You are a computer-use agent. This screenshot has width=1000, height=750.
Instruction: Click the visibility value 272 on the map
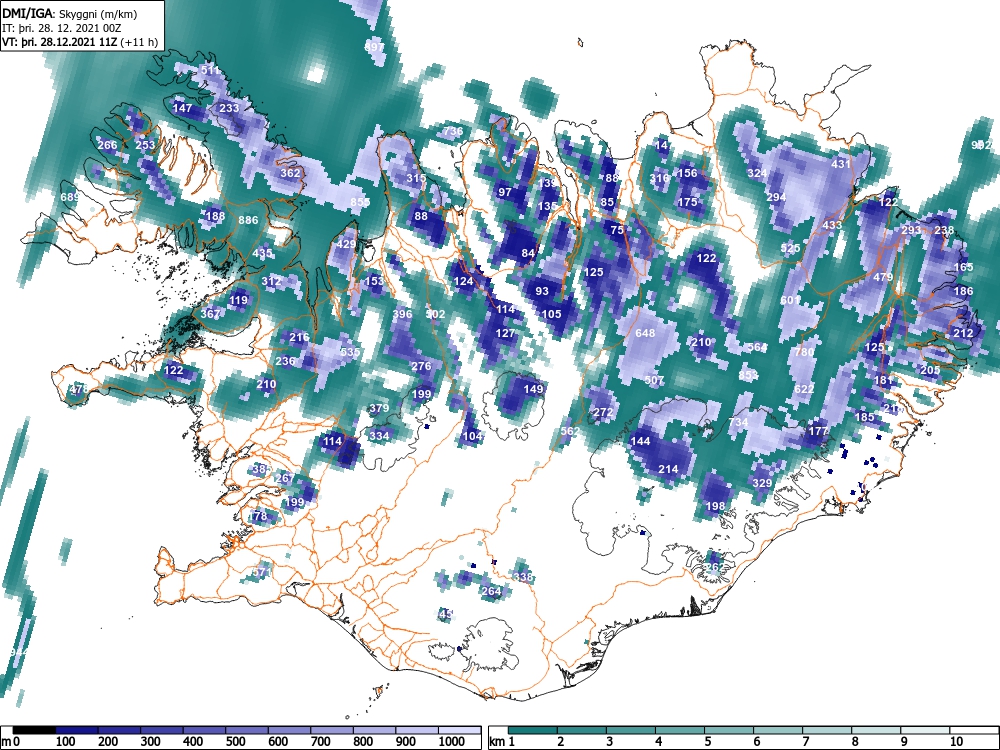tap(603, 413)
